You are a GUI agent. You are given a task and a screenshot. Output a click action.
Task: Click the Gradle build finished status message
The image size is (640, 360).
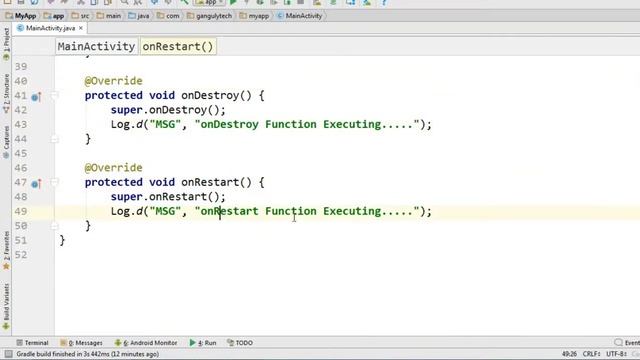(x=87, y=354)
